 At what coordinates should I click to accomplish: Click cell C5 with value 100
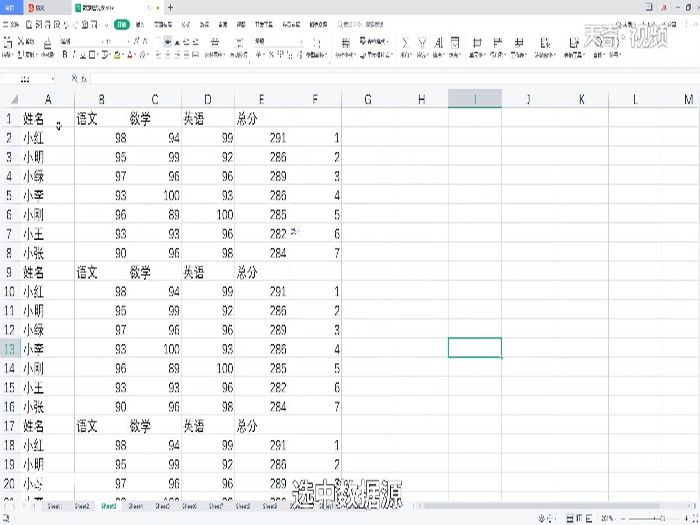point(154,195)
